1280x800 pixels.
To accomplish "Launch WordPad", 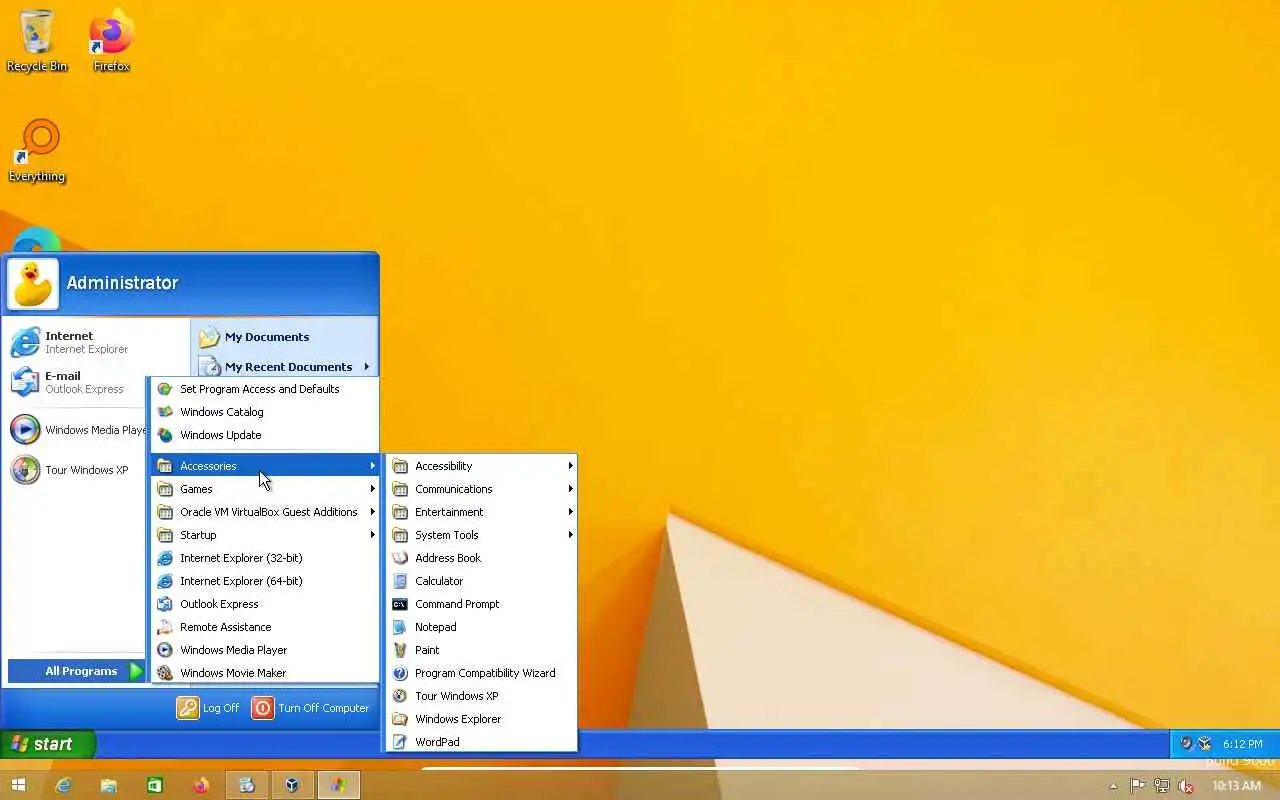I will (482, 742).
